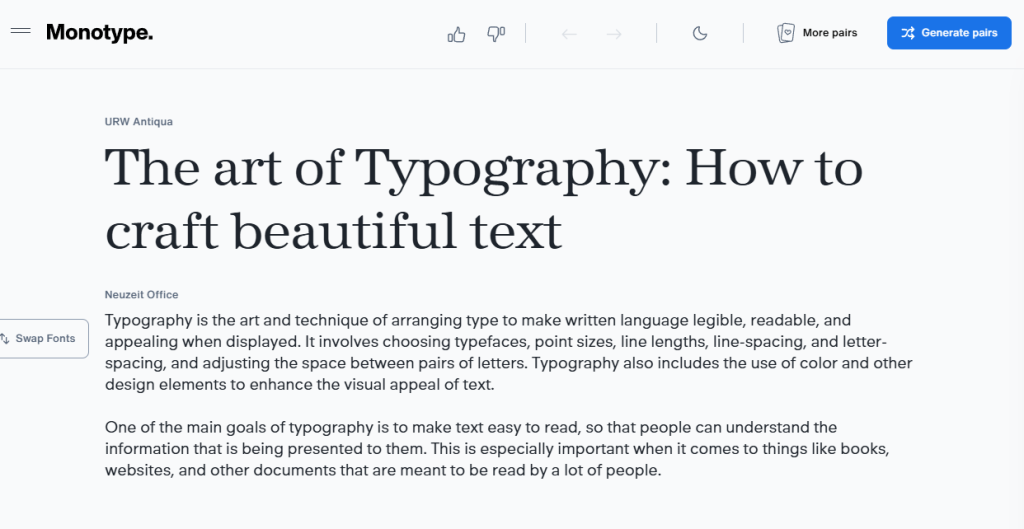
Task: Click the word 'websites' in the body text
Action: (136, 470)
